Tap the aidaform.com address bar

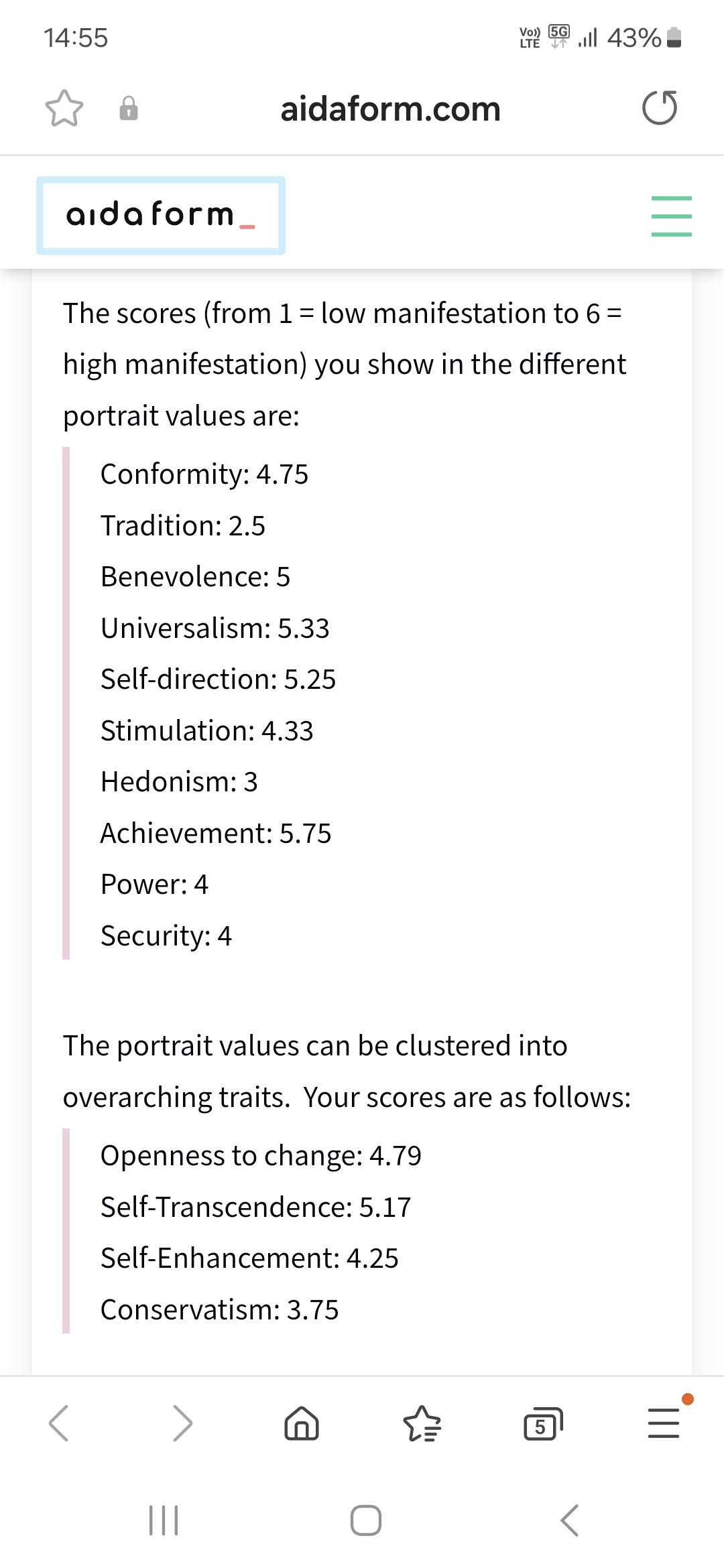click(390, 109)
